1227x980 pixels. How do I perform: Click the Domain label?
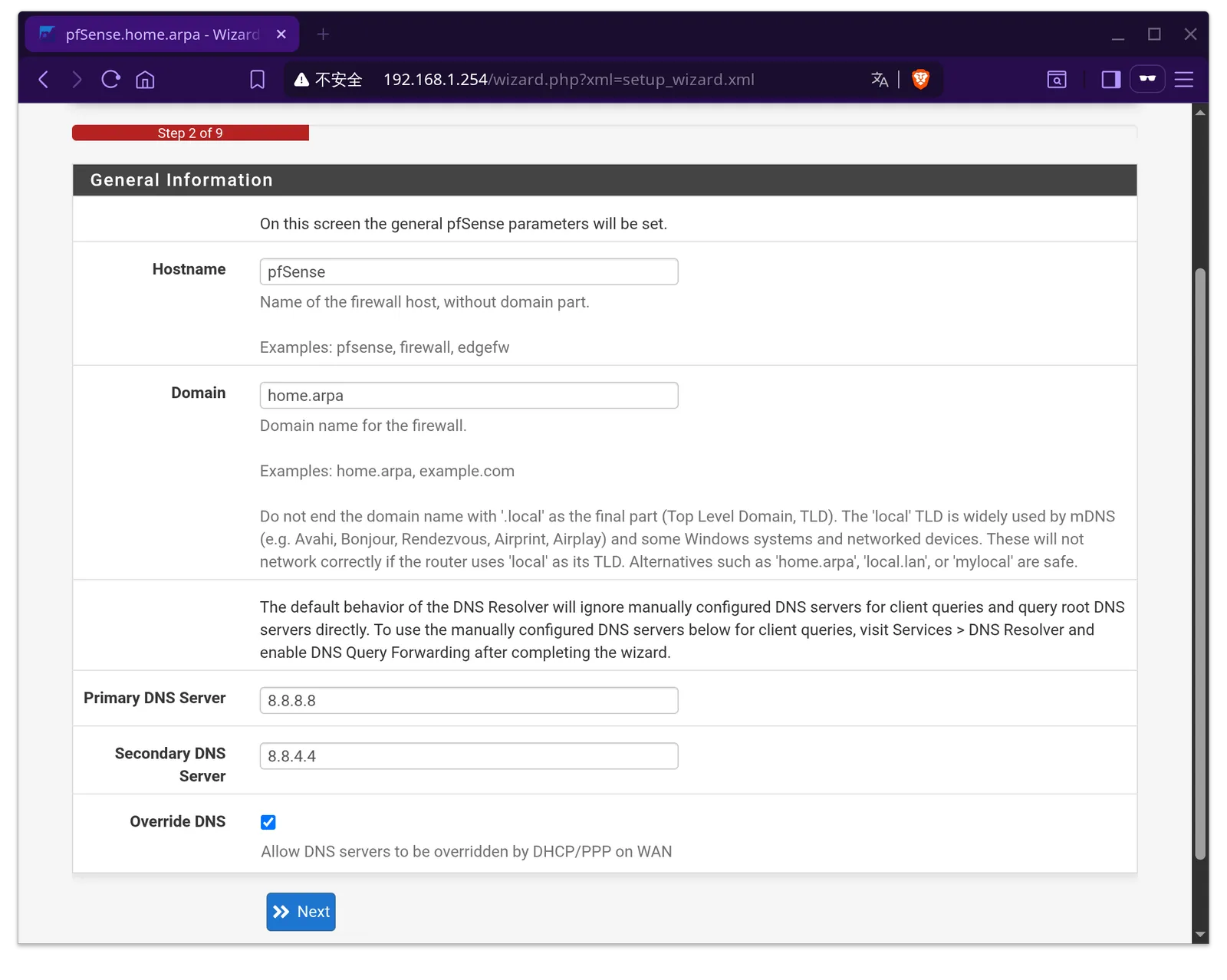click(x=199, y=393)
